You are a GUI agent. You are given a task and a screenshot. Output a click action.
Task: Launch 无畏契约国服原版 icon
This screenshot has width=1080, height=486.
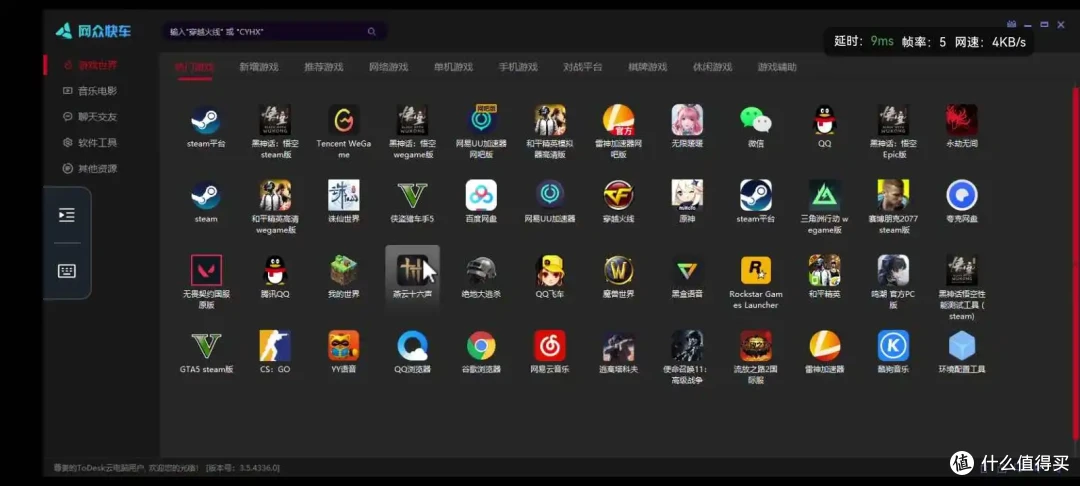coord(206,270)
